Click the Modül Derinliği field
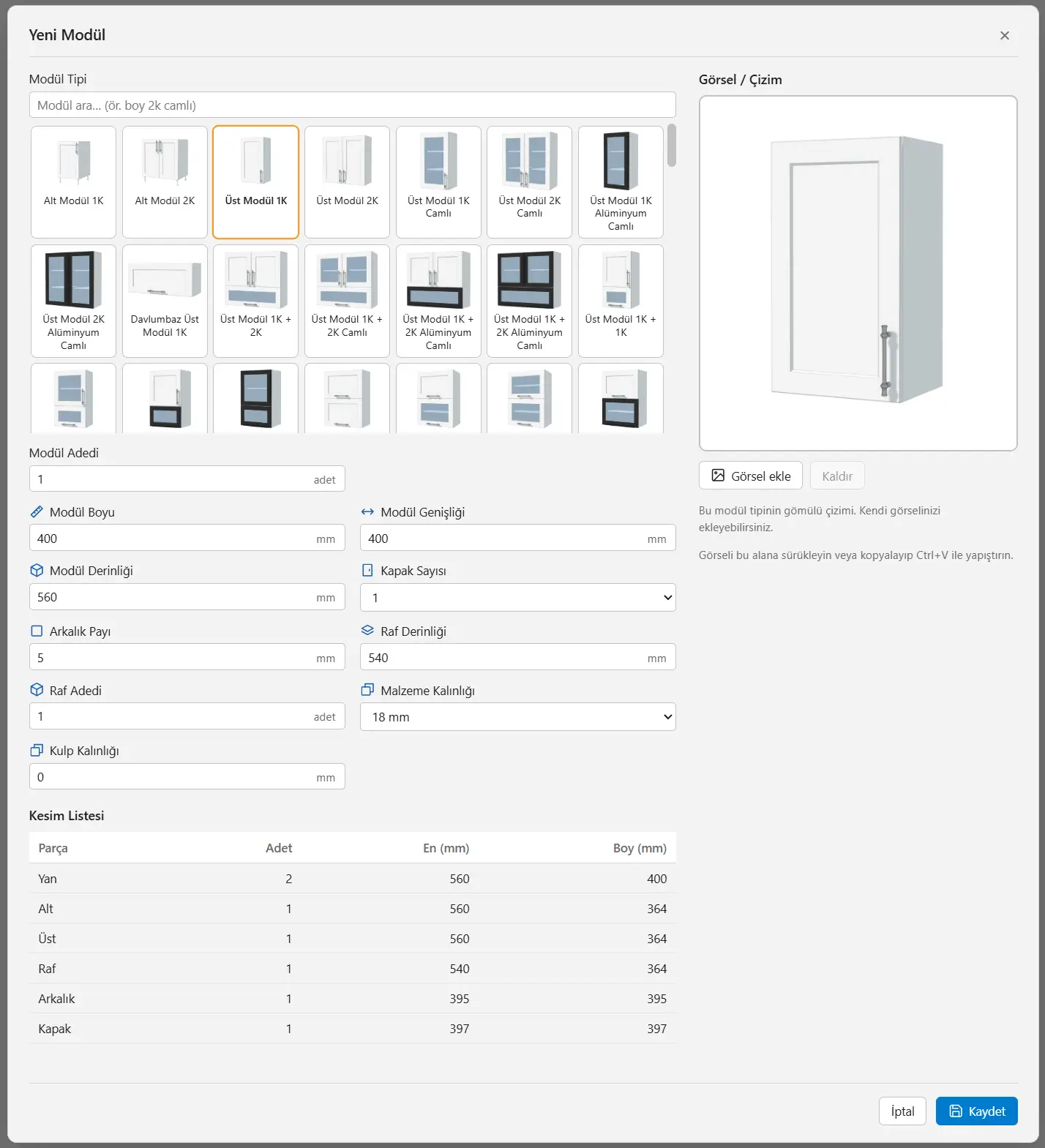This screenshot has width=1045, height=1148. pyautogui.click(x=187, y=598)
